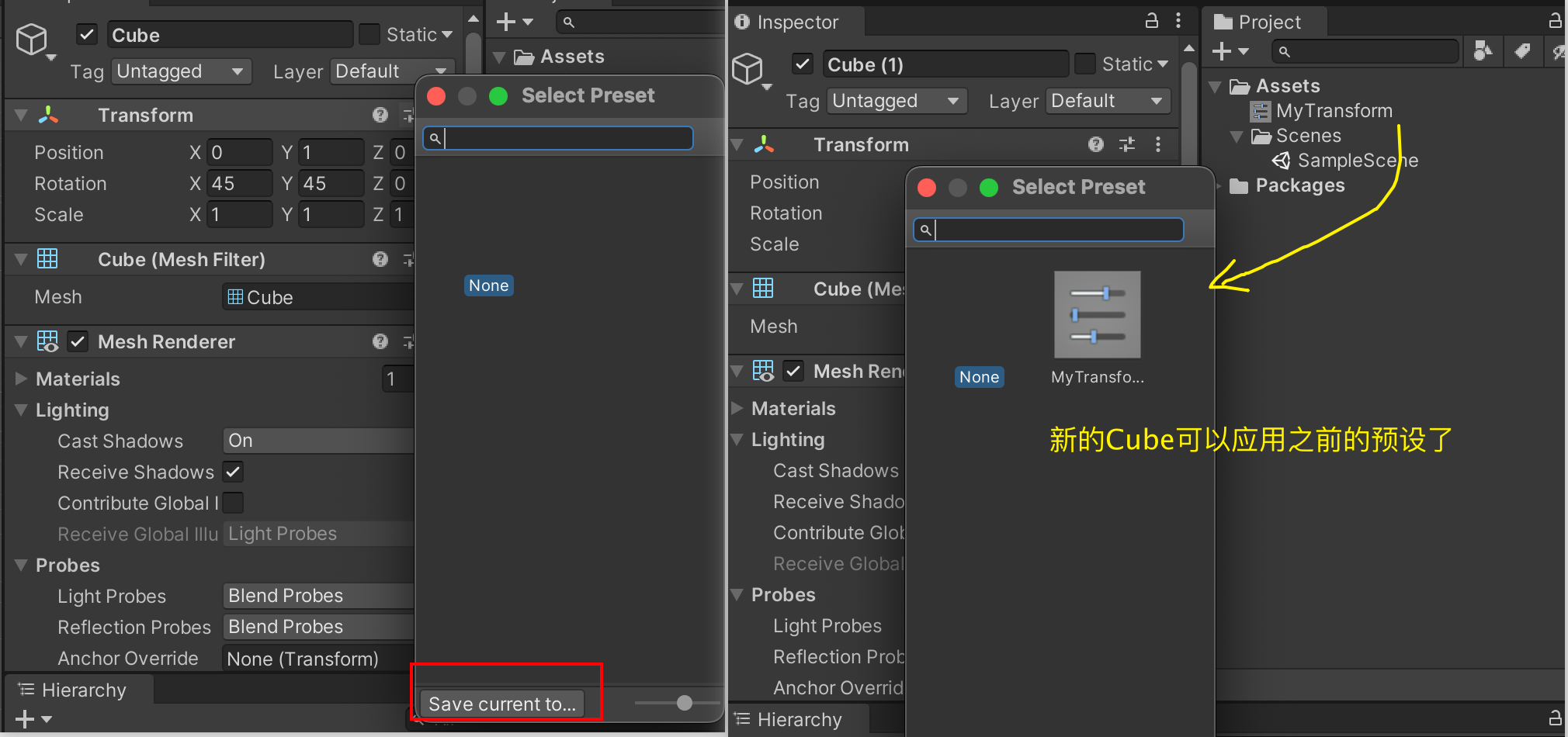Toggle the Receive Shadows checkbox
Screen dimensions: 1568x737
pos(233,472)
